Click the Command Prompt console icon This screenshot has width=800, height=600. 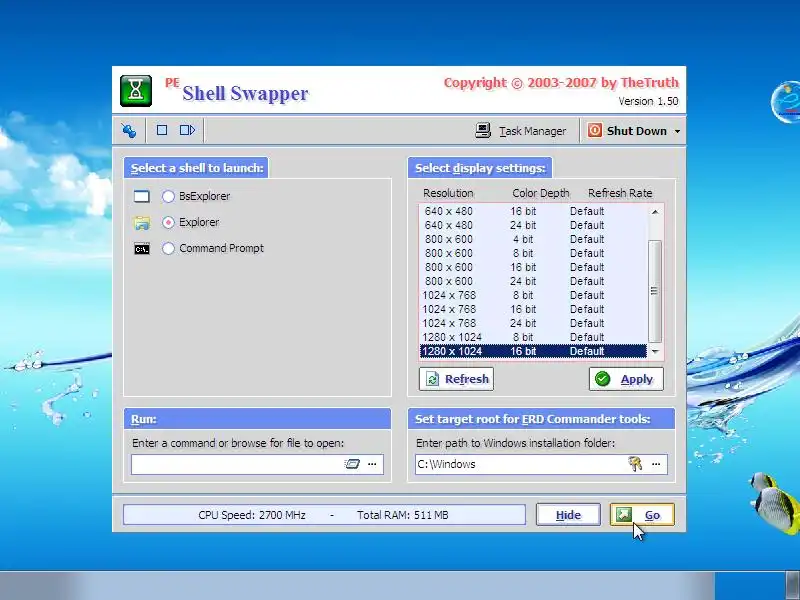pyautogui.click(x=142, y=249)
